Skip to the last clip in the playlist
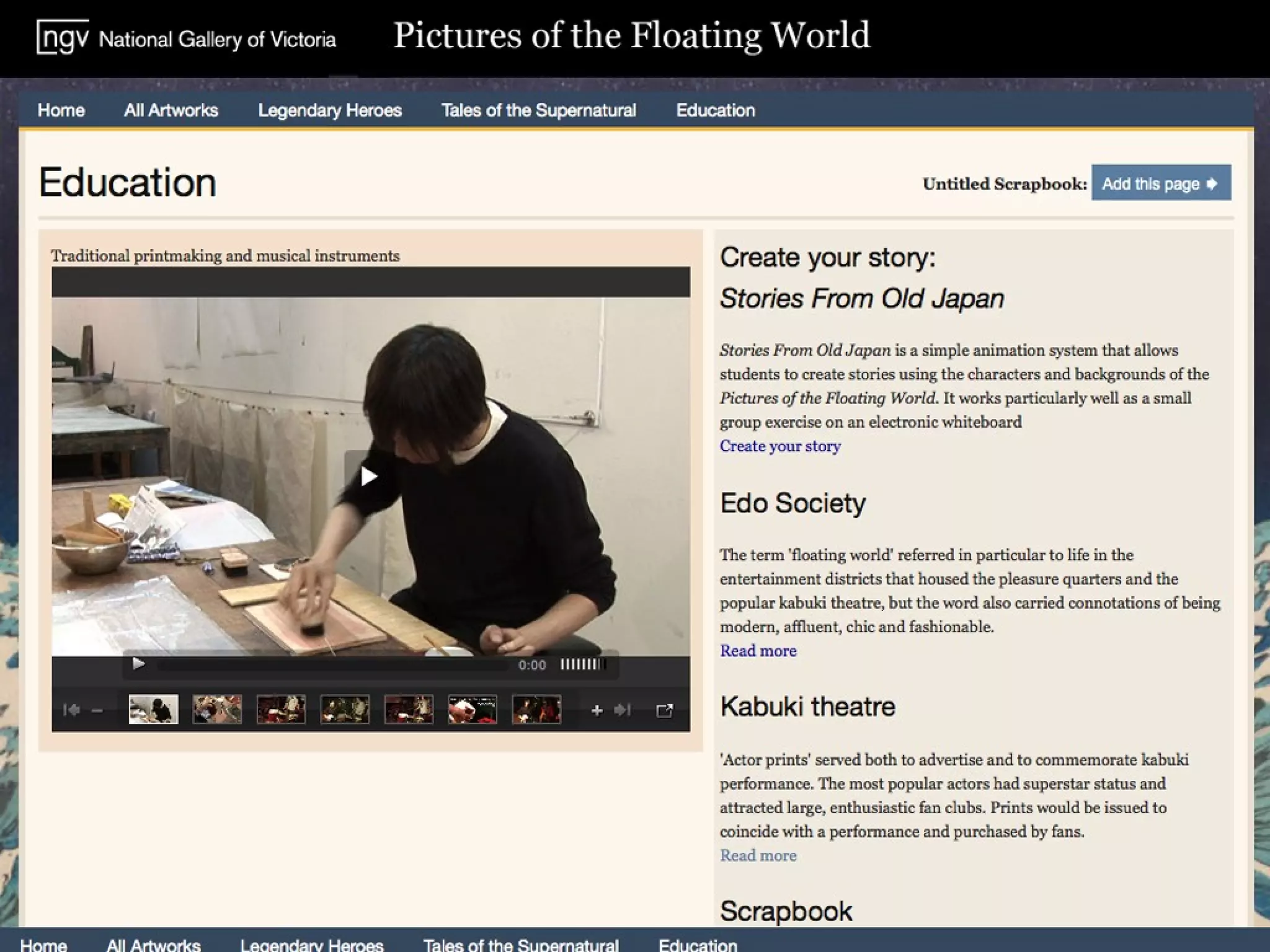This screenshot has width=1270, height=952. (x=622, y=710)
